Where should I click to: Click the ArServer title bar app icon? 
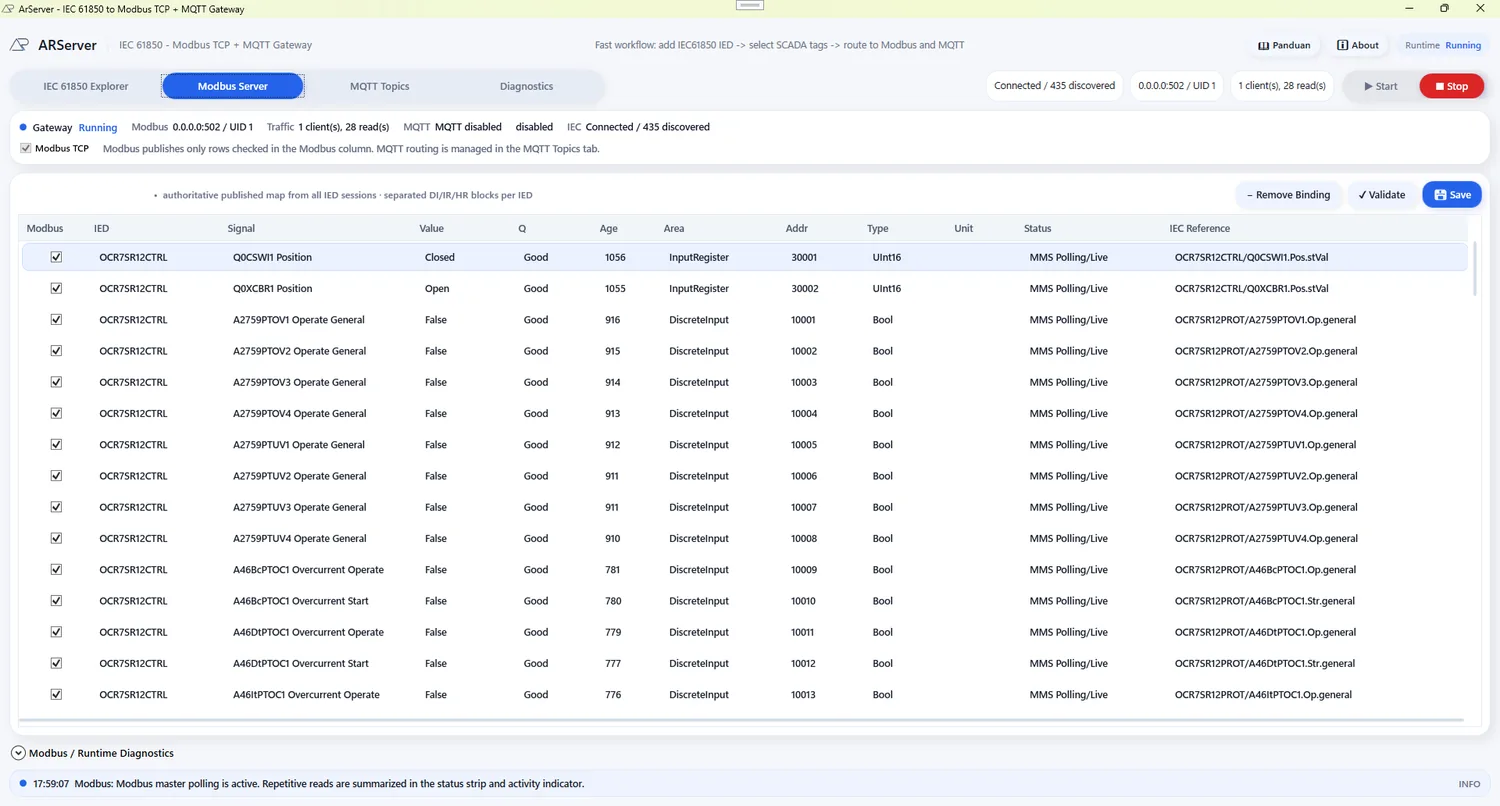pos(9,9)
